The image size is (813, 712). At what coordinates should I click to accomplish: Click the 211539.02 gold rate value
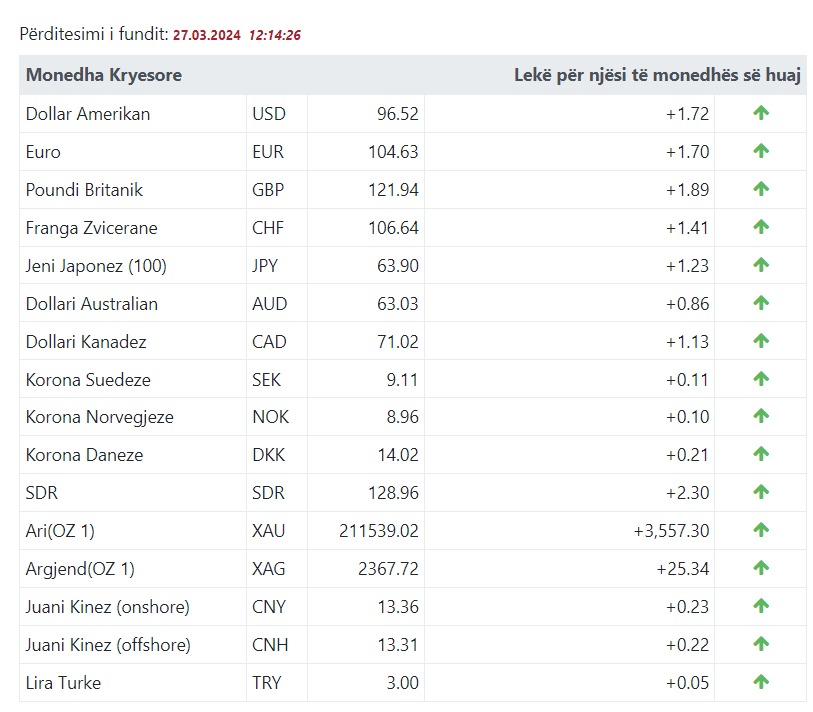[379, 531]
